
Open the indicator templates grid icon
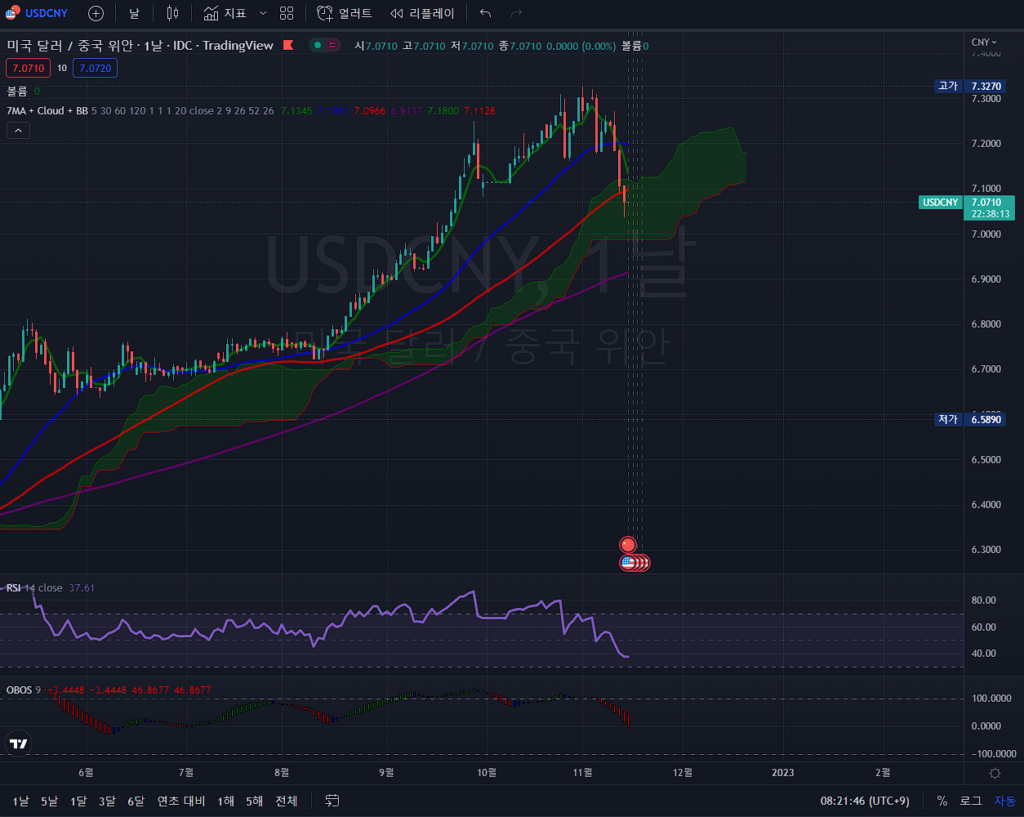pyautogui.click(x=287, y=13)
